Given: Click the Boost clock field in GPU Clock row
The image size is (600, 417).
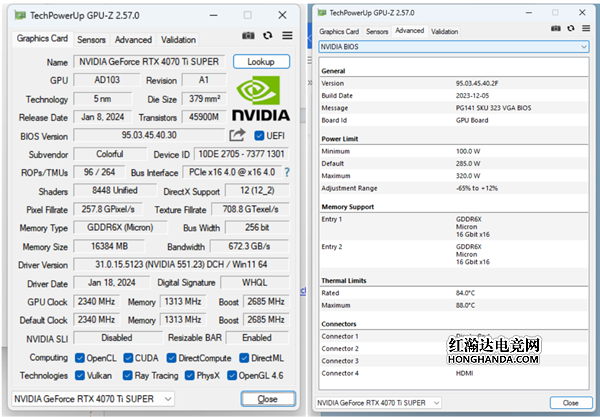Looking at the screenshot, I should pos(266,301).
